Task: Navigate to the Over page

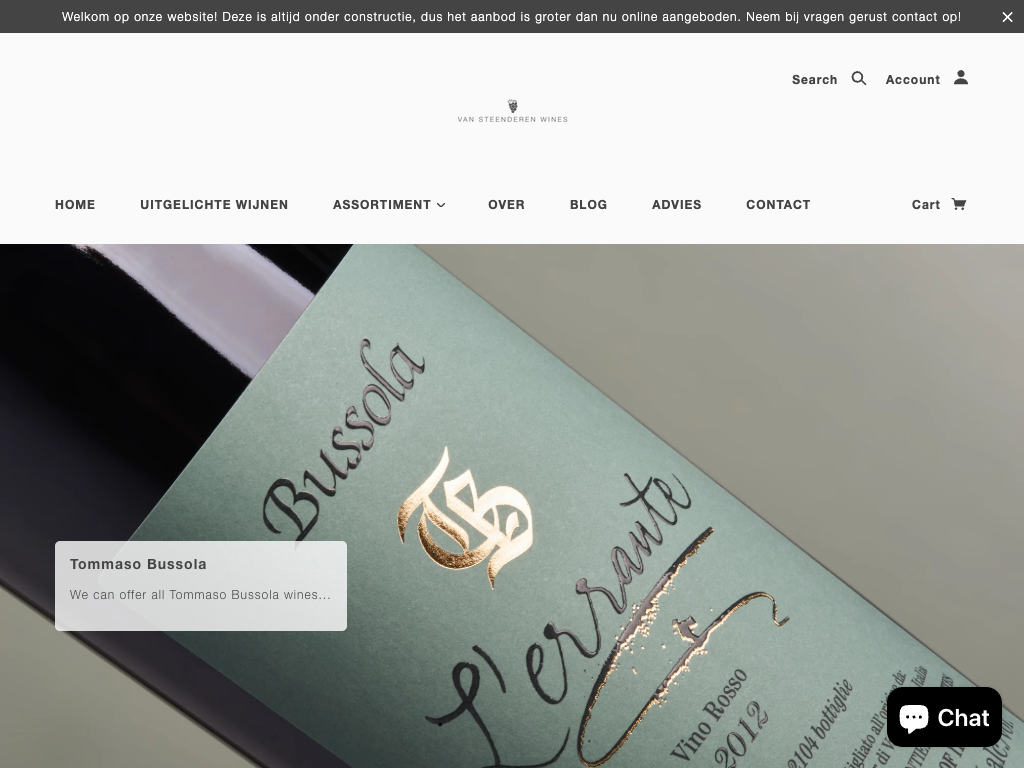Action: (506, 204)
